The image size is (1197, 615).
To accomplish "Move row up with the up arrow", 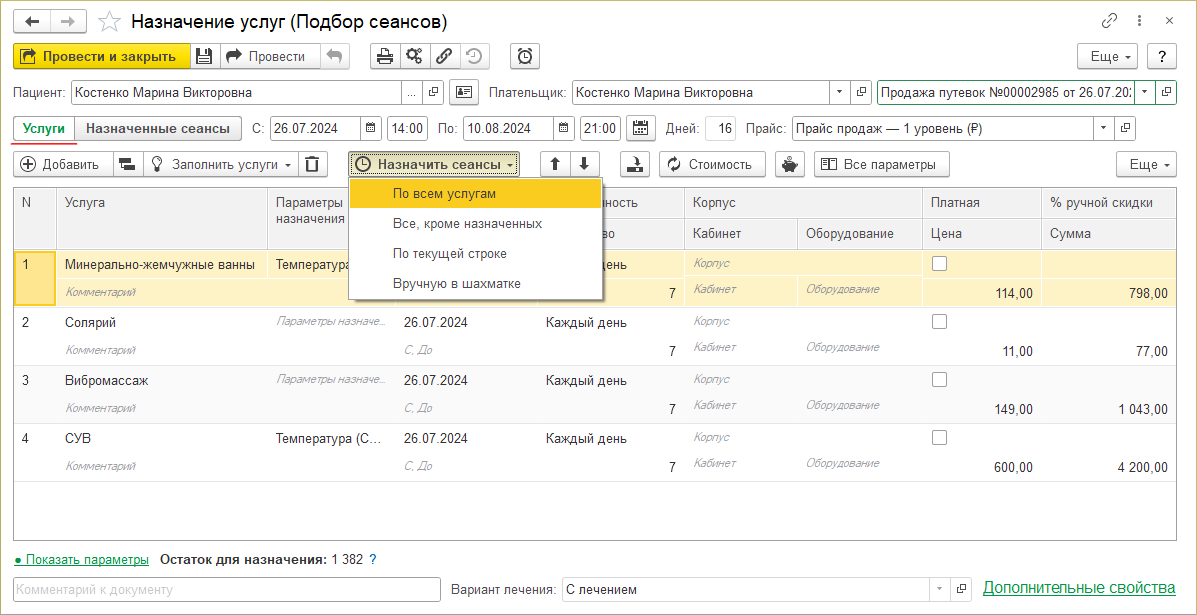I will [555, 164].
